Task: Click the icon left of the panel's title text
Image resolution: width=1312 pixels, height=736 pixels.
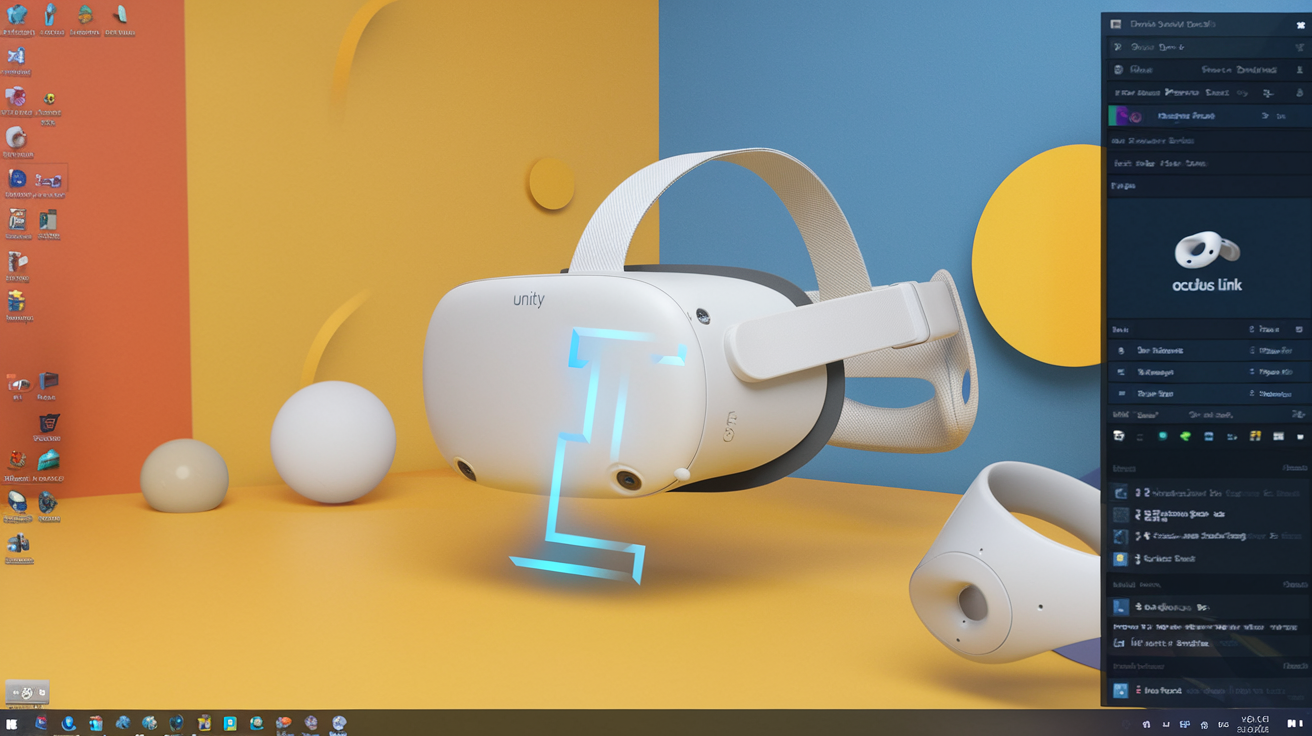Action: tap(1116, 24)
